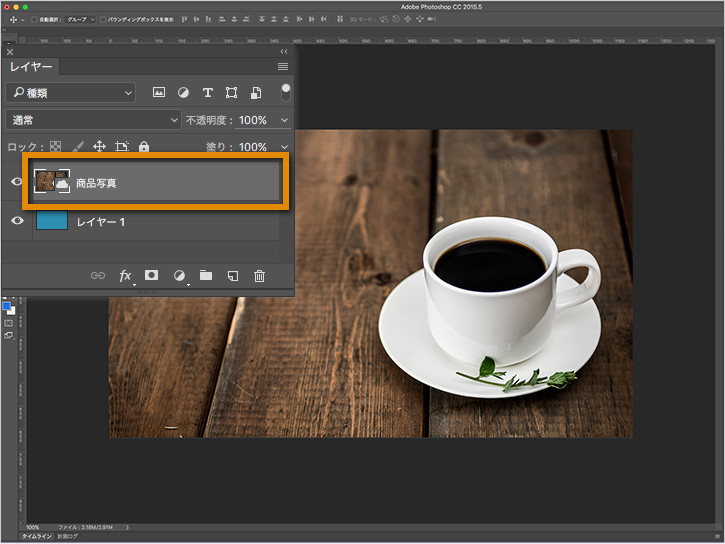Open the new adjustment layer menu
The height and width of the screenshot is (544, 725).
tap(179, 276)
